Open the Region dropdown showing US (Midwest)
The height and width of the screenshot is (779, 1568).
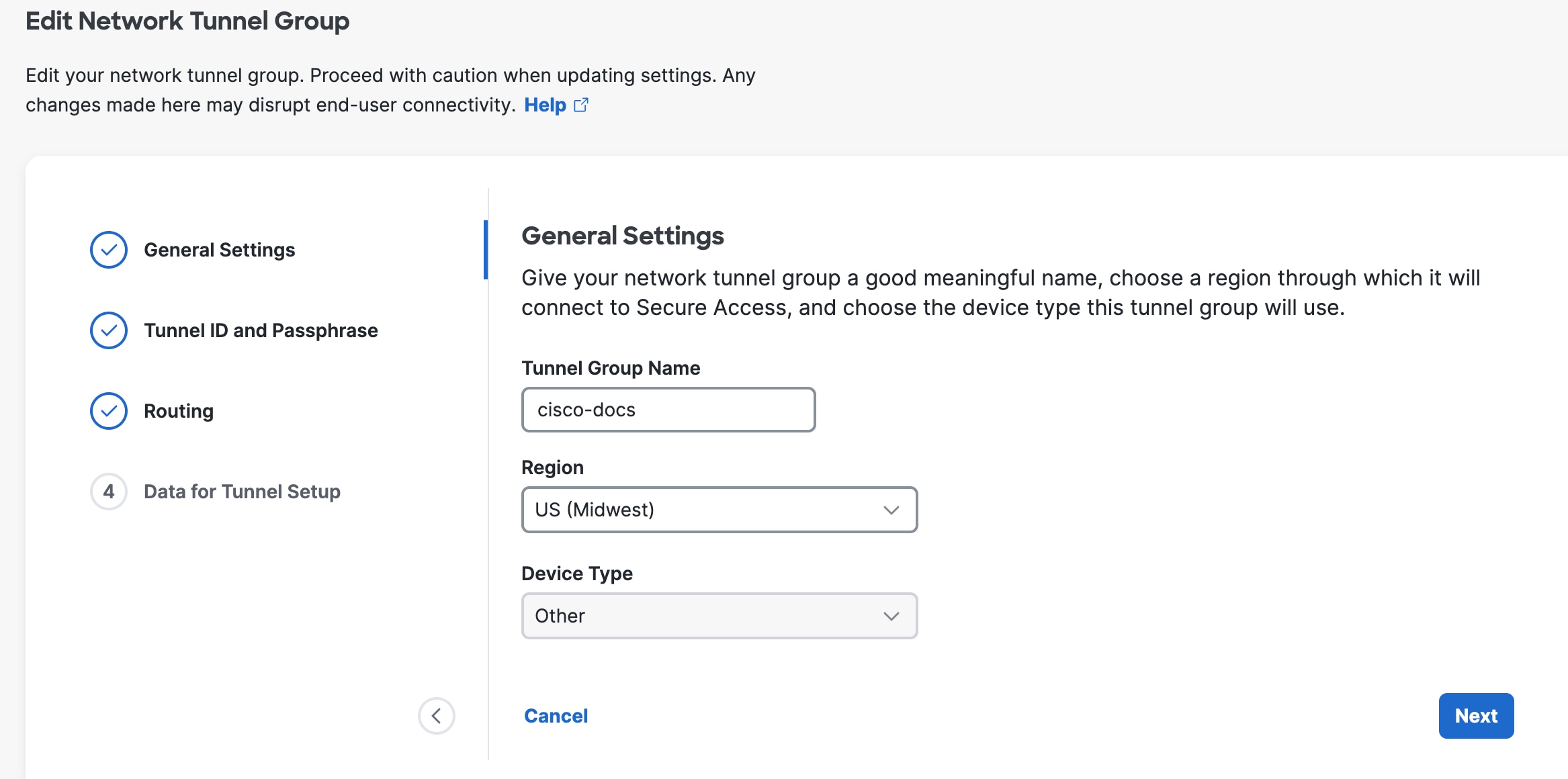pyautogui.click(x=719, y=510)
